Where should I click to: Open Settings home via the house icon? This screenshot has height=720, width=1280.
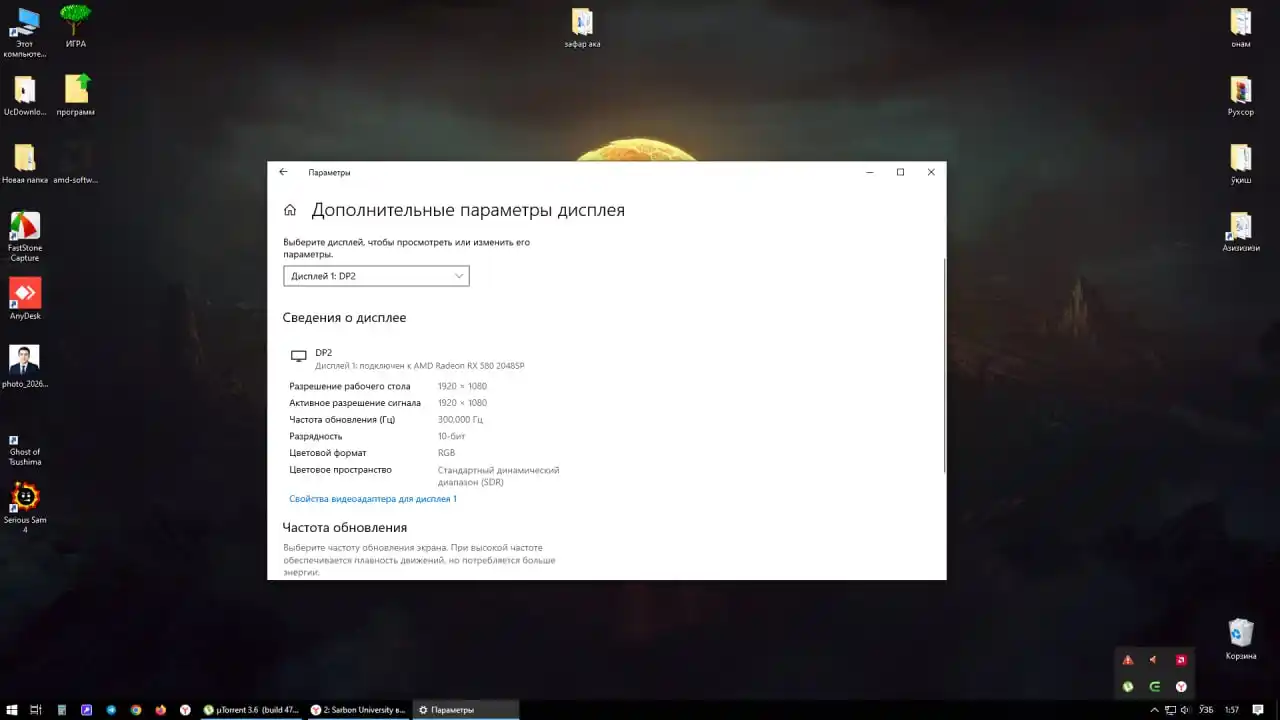(x=290, y=210)
